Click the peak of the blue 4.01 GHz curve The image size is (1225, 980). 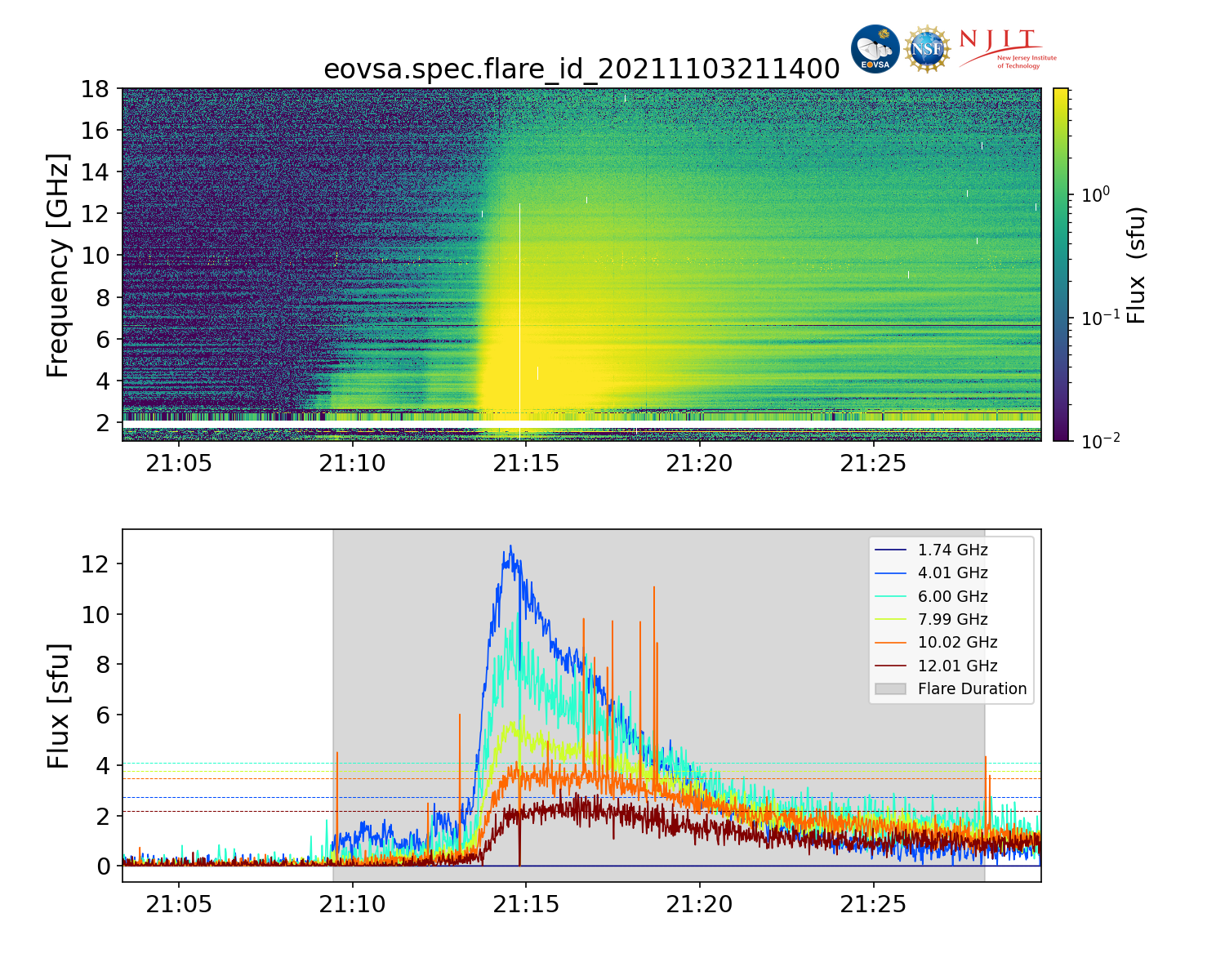coord(511,547)
